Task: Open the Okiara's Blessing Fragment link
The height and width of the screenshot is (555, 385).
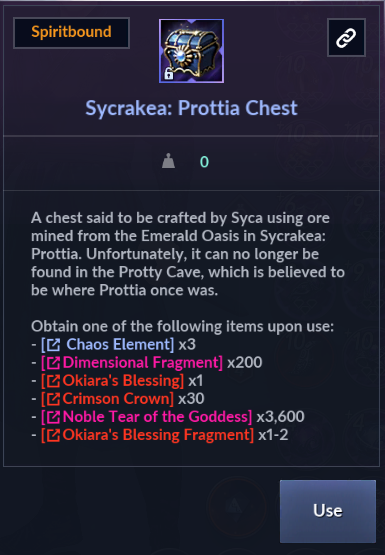Action: pos(147,435)
